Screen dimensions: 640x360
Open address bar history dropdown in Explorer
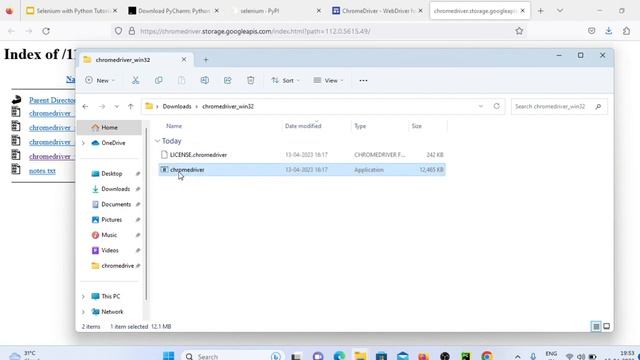tap(480, 106)
